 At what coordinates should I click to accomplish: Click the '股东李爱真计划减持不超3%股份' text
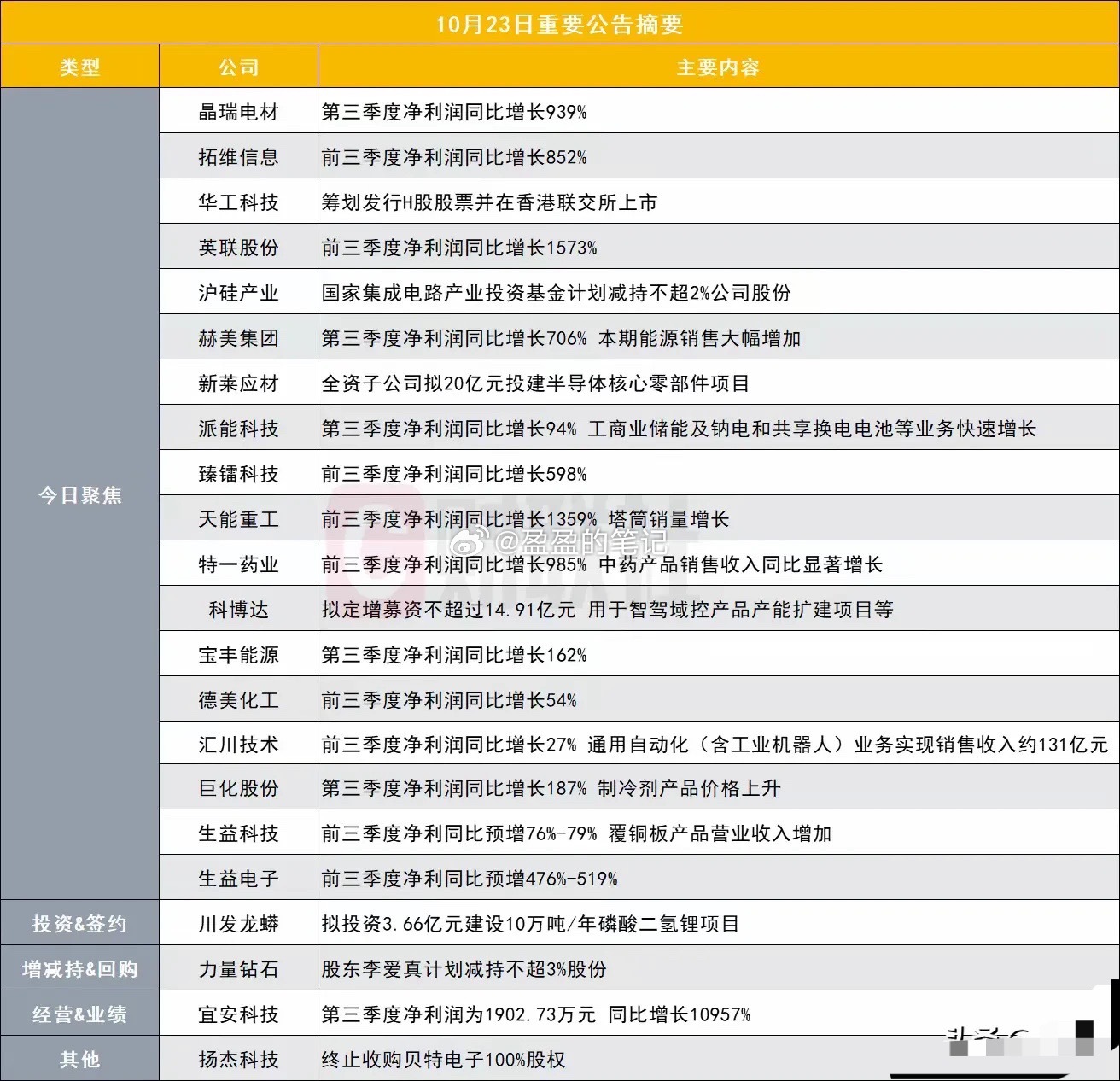(464, 969)
